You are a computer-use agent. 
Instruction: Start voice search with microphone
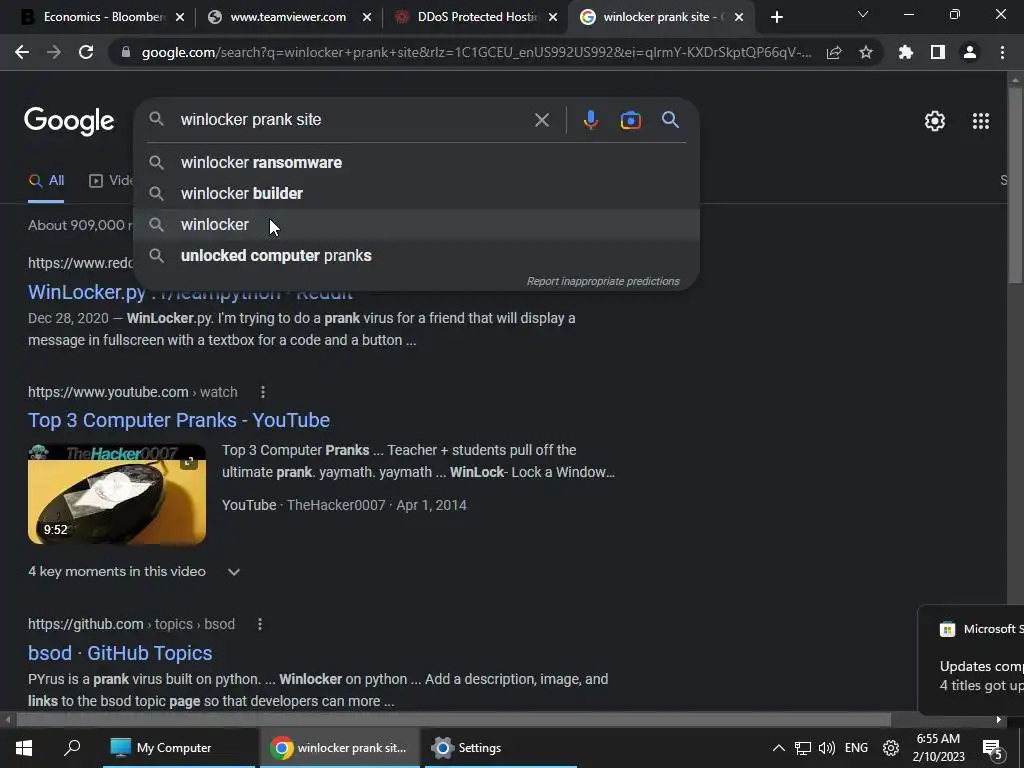[591, 120]
